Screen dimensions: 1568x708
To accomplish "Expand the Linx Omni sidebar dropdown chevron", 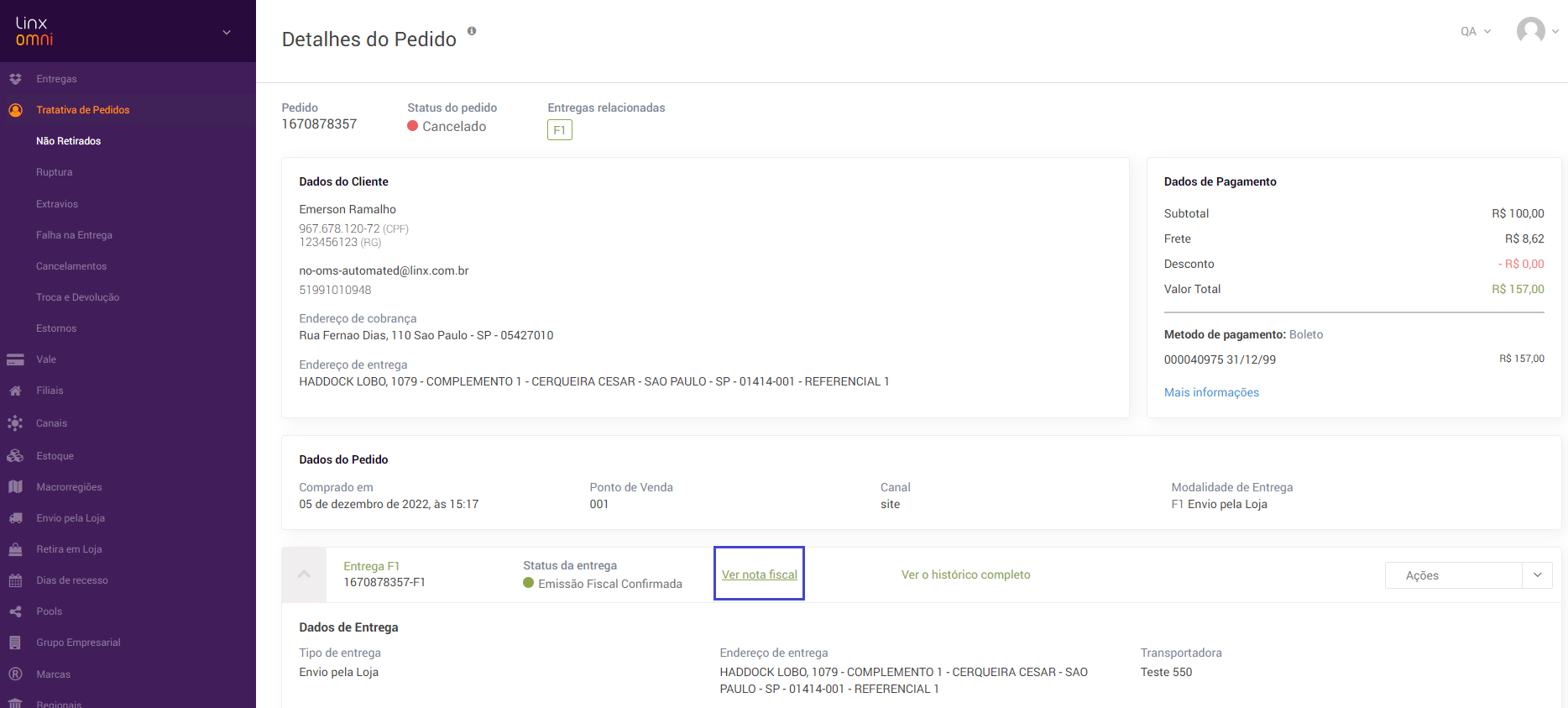I will click(x=227, y=32).
